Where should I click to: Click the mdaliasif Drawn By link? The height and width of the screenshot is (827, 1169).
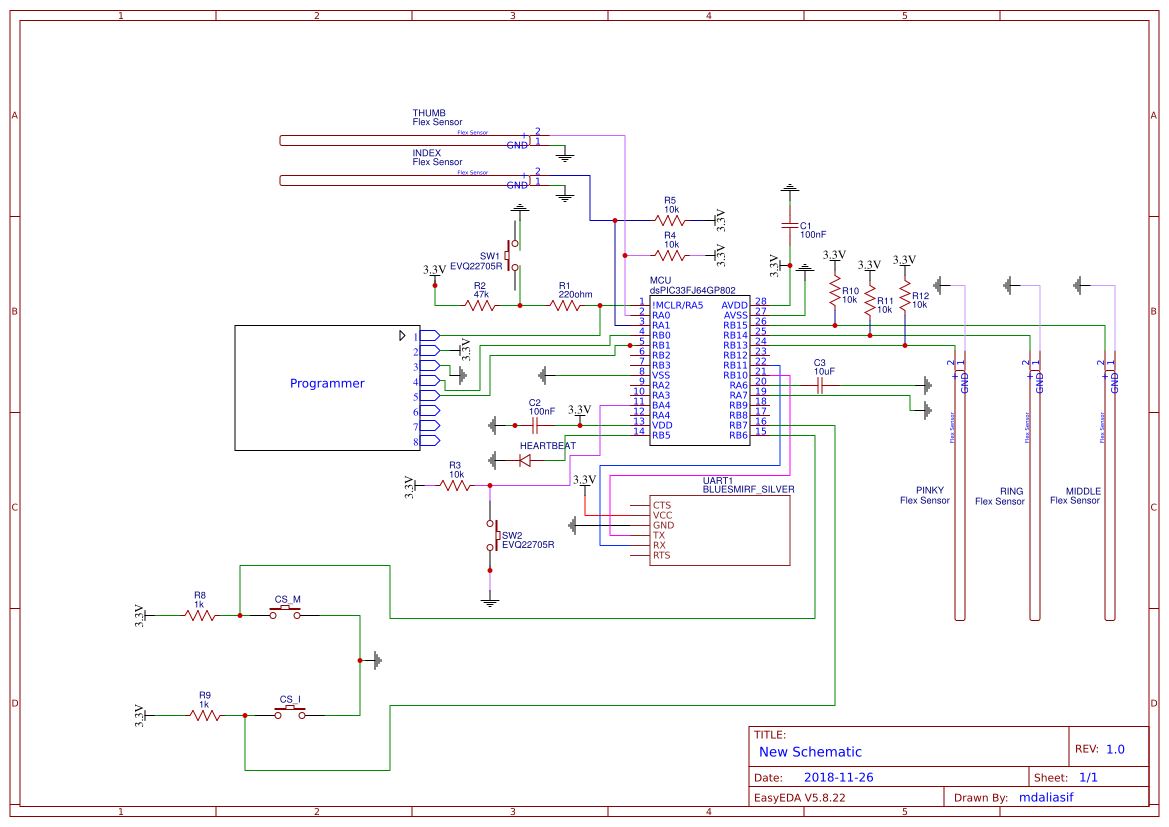tap(1045, 797)
